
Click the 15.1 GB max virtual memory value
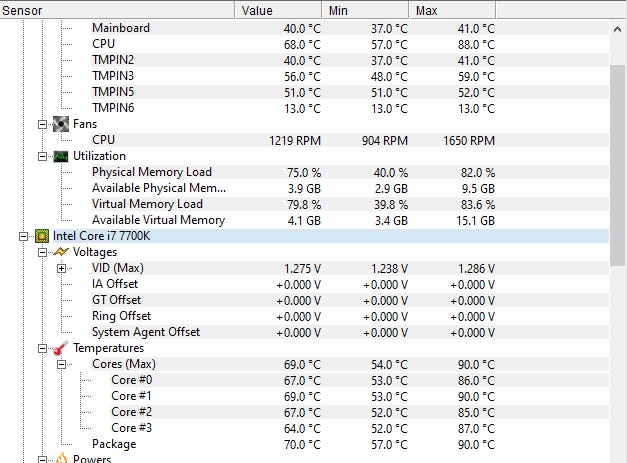click(475, 221)
